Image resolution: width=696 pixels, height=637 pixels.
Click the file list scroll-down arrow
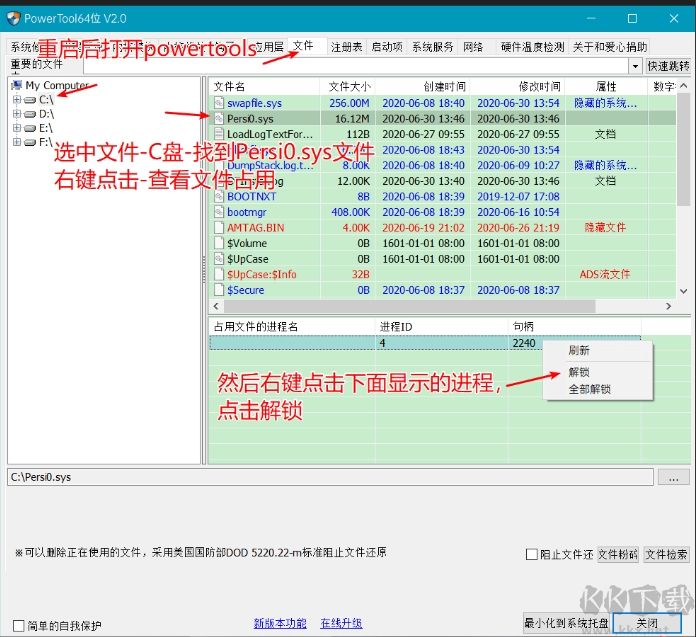coord(684,291)
